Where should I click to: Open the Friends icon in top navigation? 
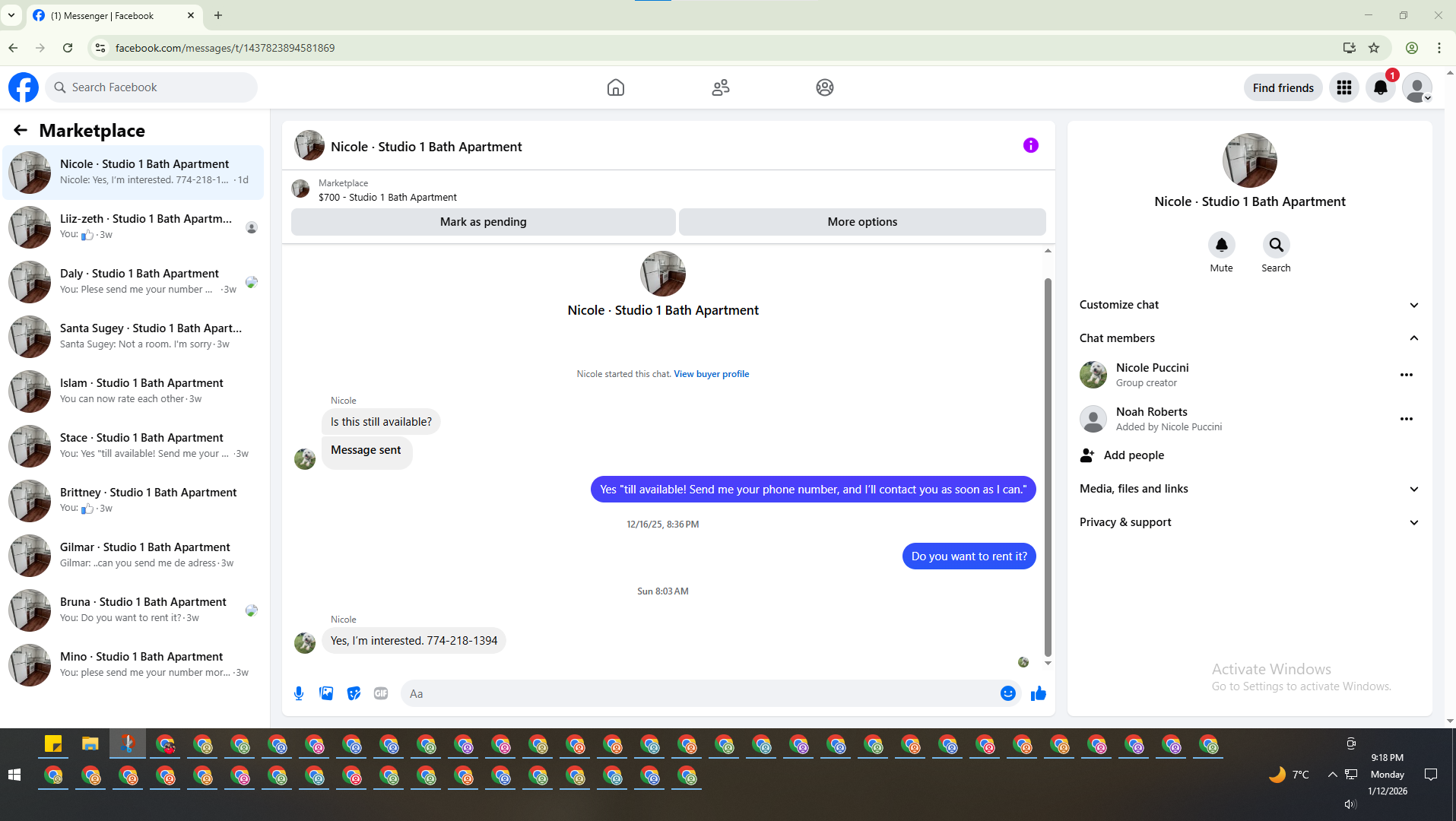[x=721, y=87]
